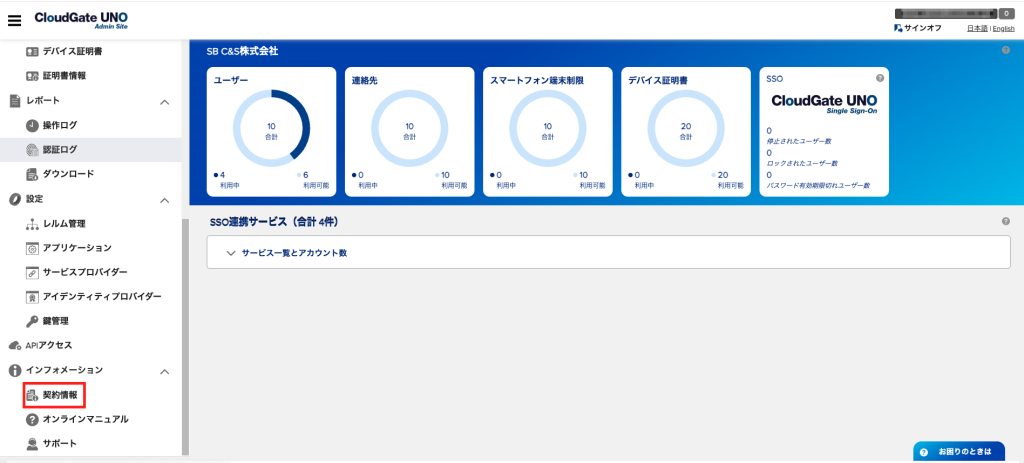This screenshot has height=463, width=1024.
Task: Collapse the インフォメーション section chevron
Action: click(165, 371)
